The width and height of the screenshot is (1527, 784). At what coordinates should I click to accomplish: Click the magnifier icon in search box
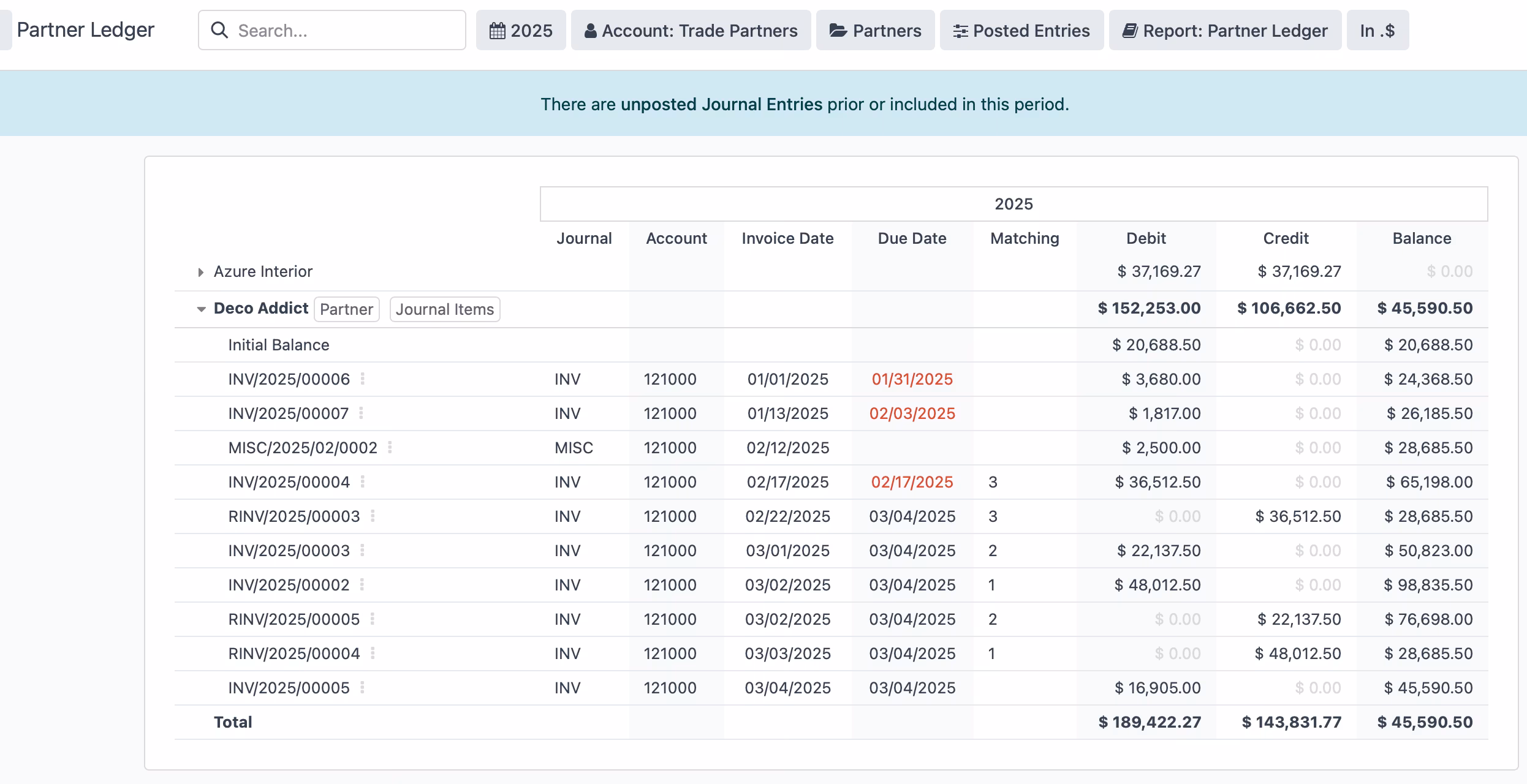(219, 30)
